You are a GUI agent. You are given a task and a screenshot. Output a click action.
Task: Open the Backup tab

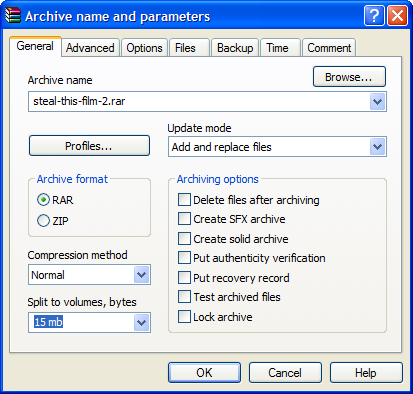(x=235, y=48)
